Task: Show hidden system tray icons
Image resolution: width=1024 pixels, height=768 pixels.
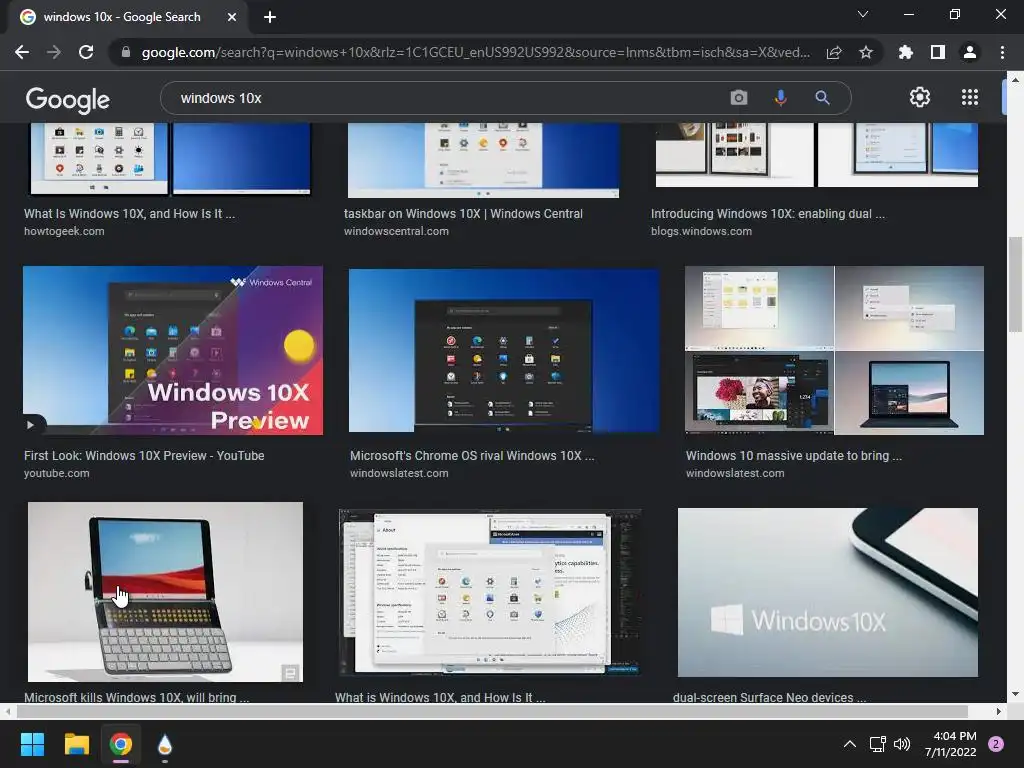Action: [x=850, y=744]
